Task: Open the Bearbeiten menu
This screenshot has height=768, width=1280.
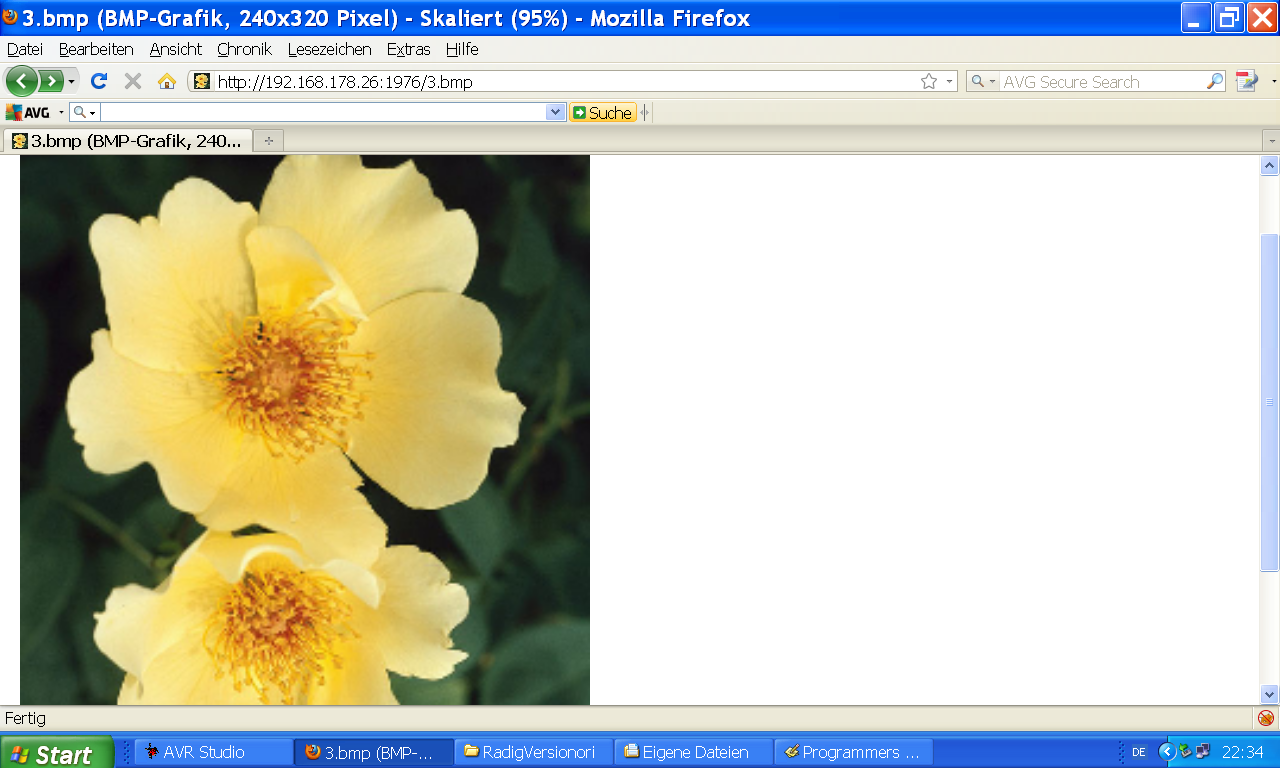Action: (96, 49)
